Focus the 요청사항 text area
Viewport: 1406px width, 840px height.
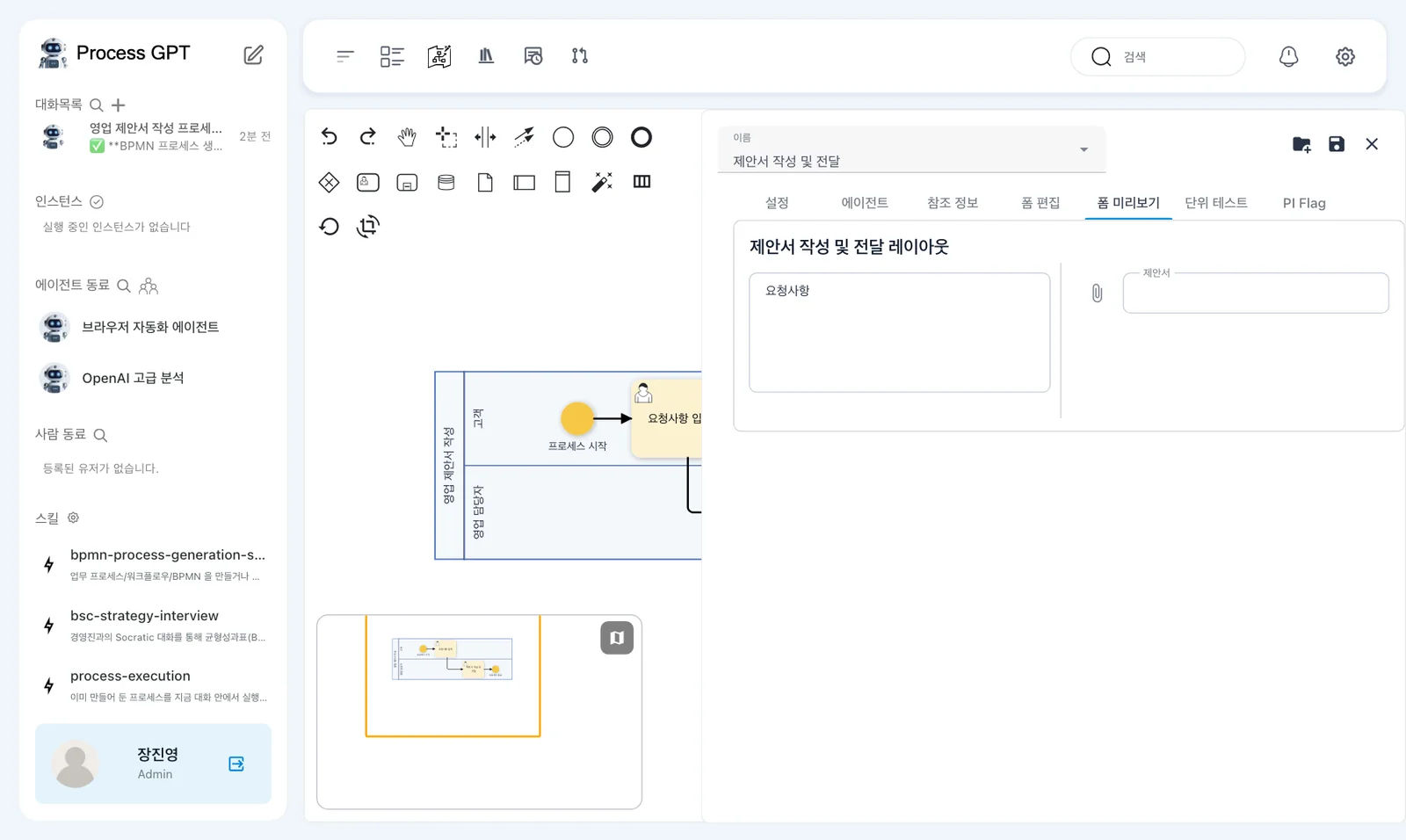(900, 332)
